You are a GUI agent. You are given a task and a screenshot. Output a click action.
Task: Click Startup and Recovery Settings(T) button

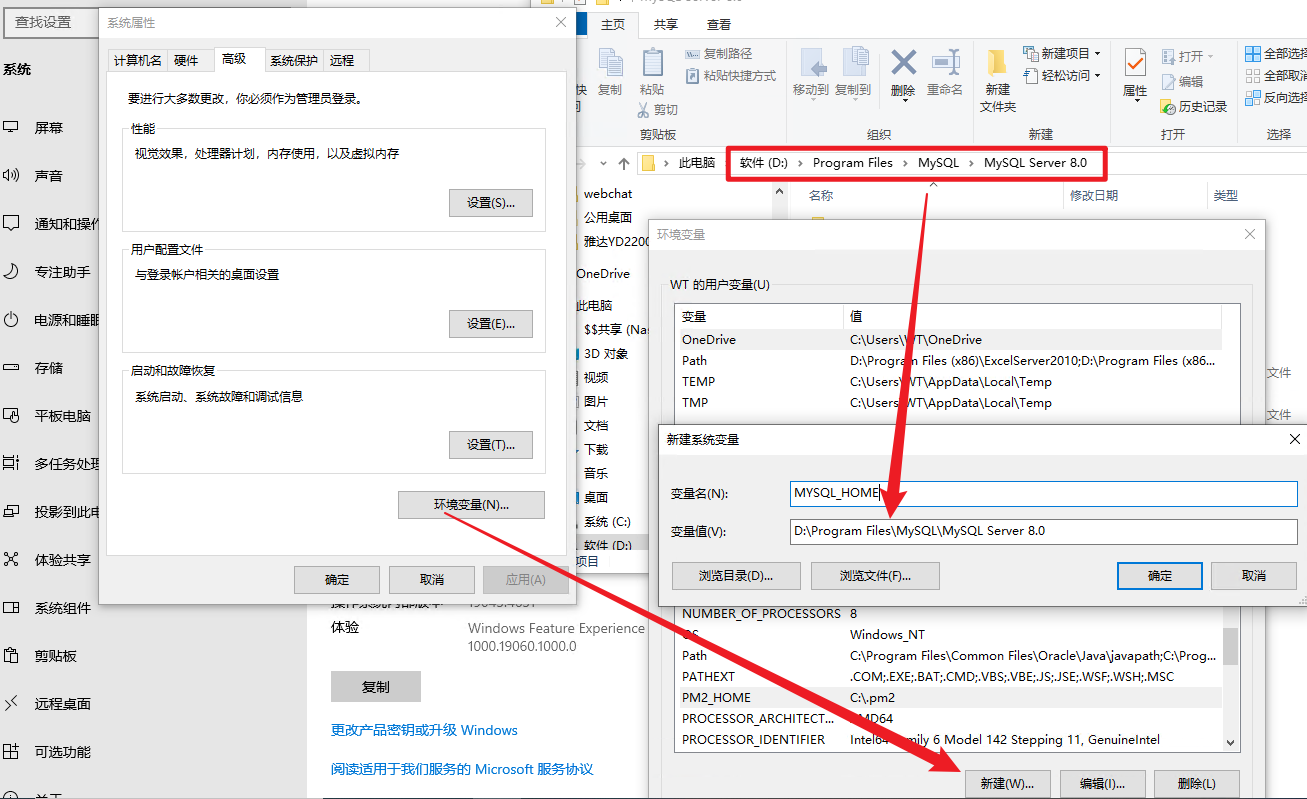tap(491, 445)
